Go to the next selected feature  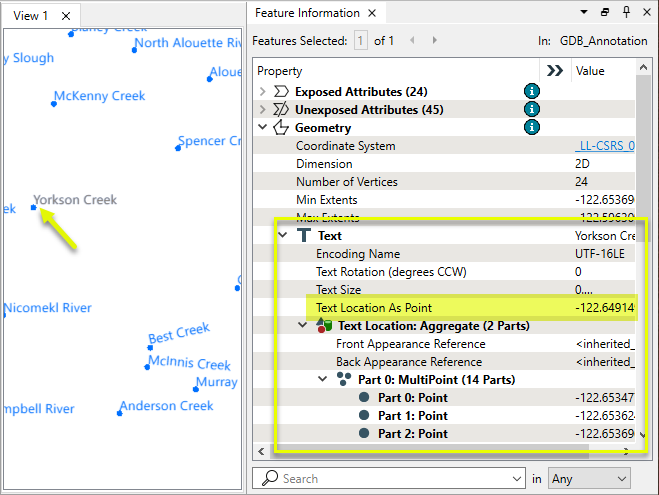click(x=435, y=41)
